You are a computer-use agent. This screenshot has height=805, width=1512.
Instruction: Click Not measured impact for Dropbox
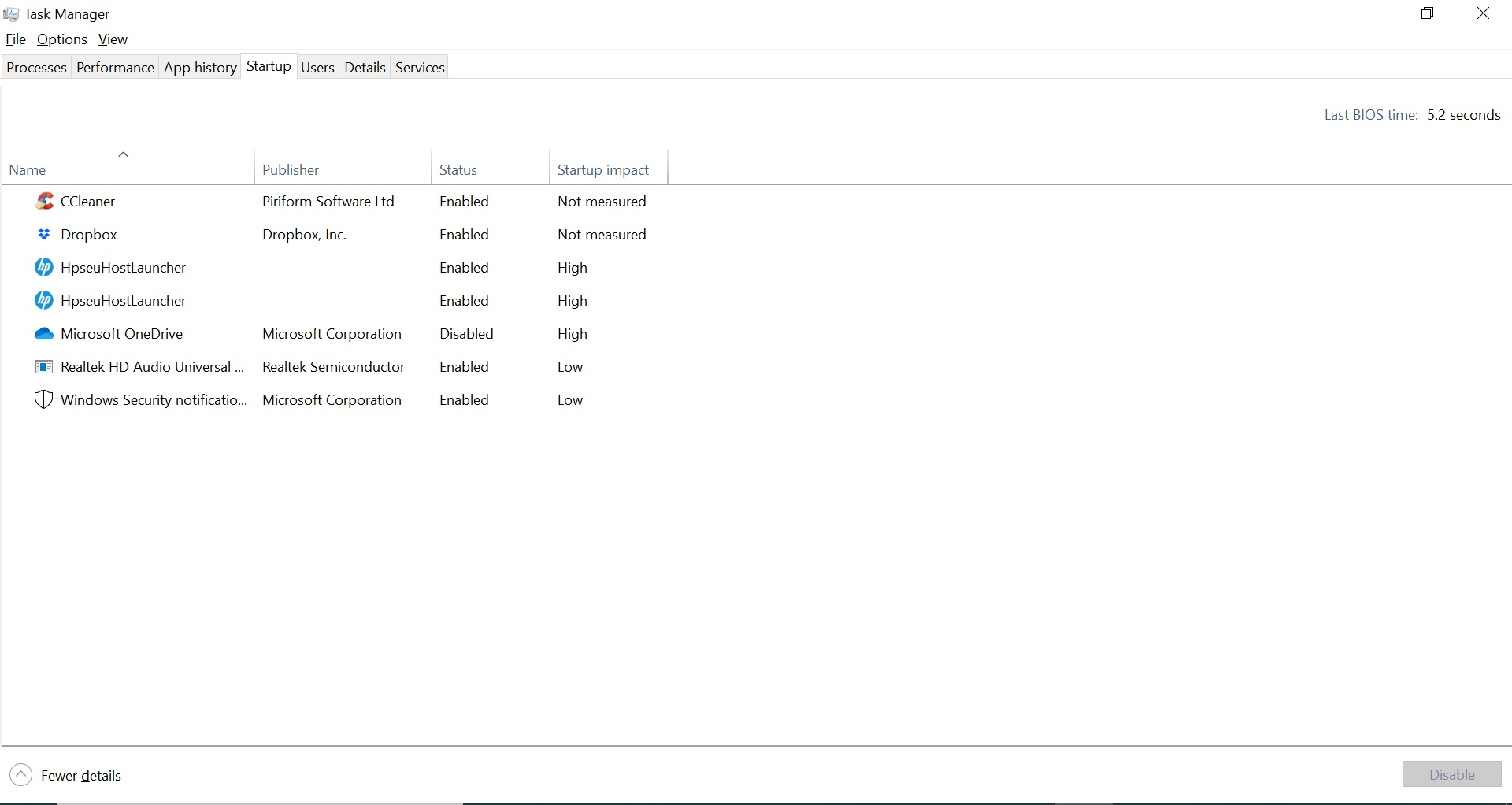point(602,235)
